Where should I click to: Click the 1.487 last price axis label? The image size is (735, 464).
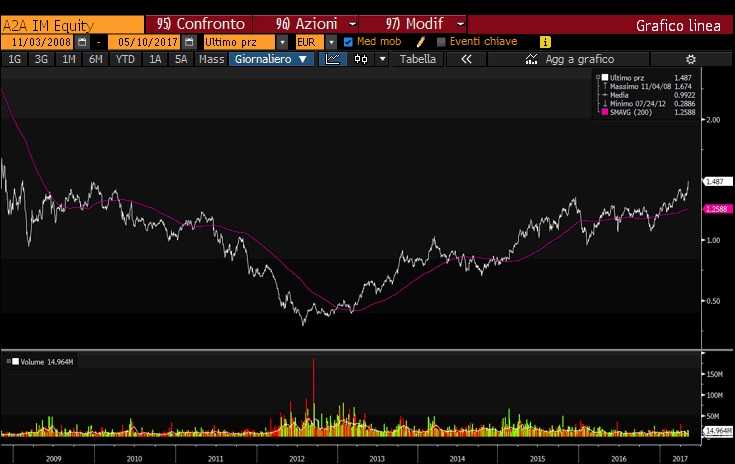click(718, 181)
